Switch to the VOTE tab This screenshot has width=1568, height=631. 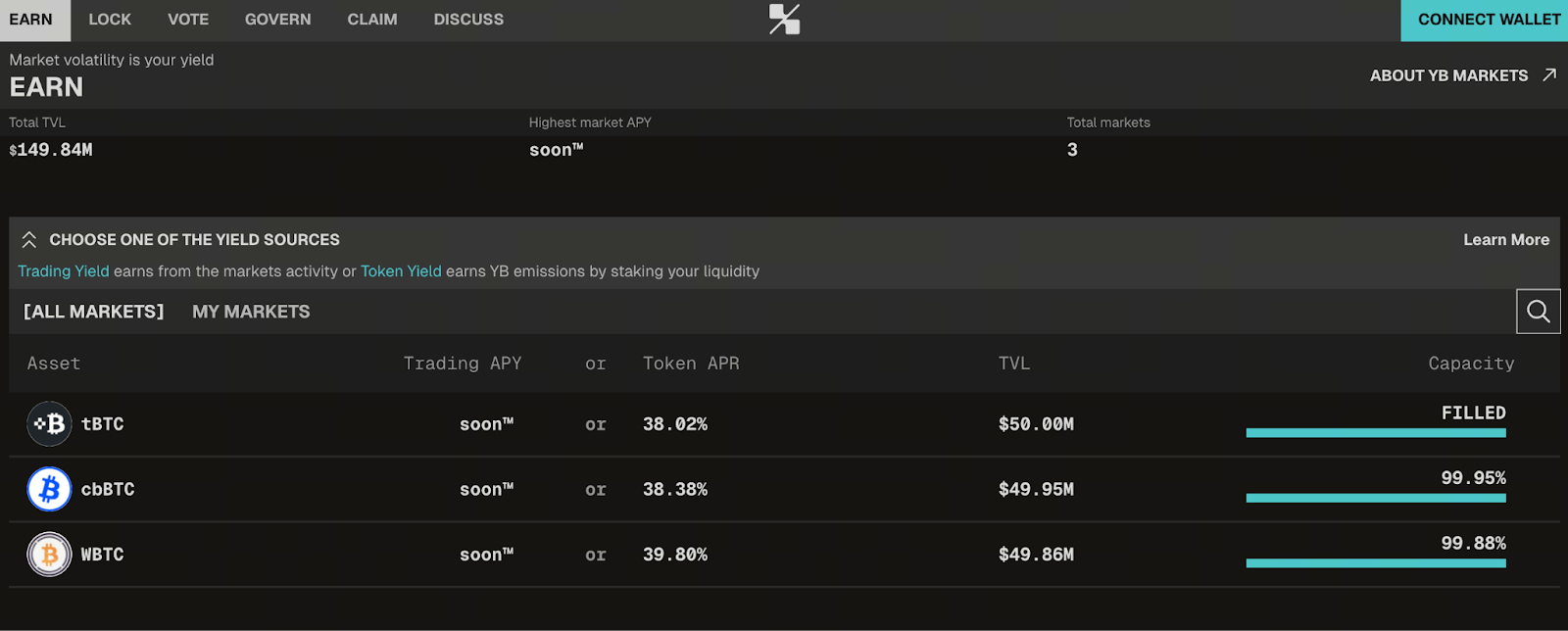point(188,20)
